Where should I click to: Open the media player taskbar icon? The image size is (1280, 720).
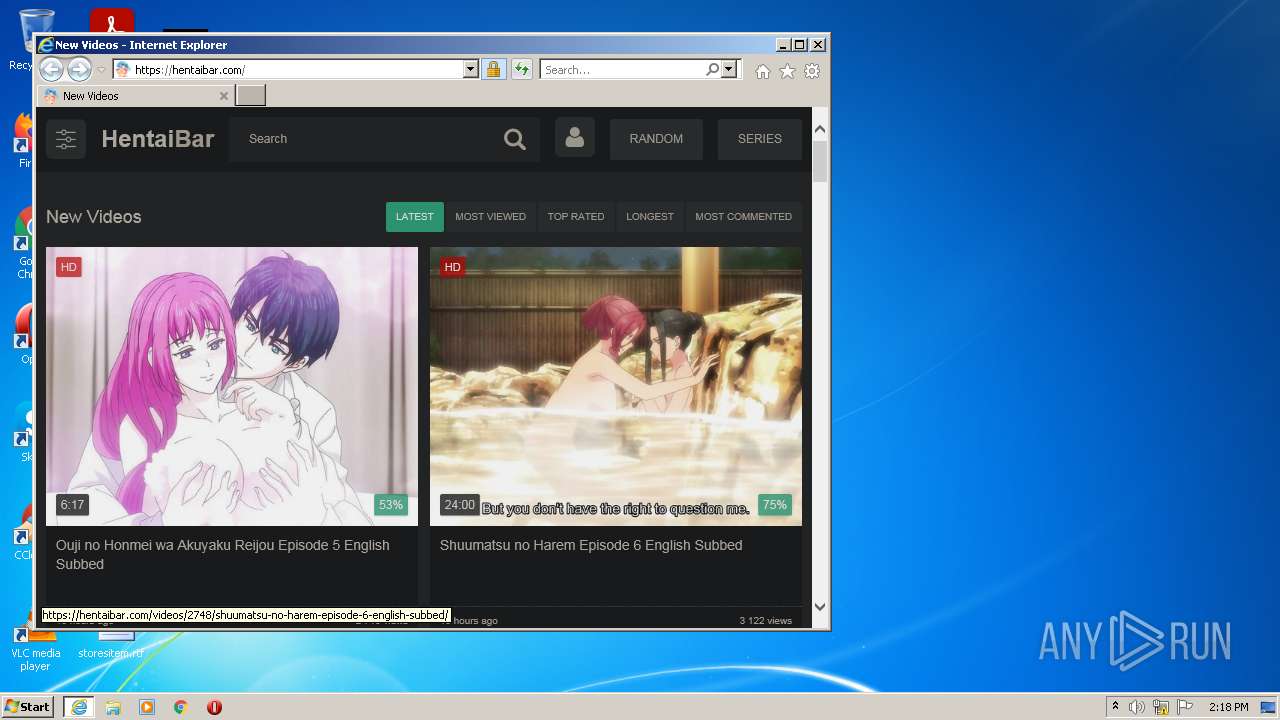[x=147, y=707]
